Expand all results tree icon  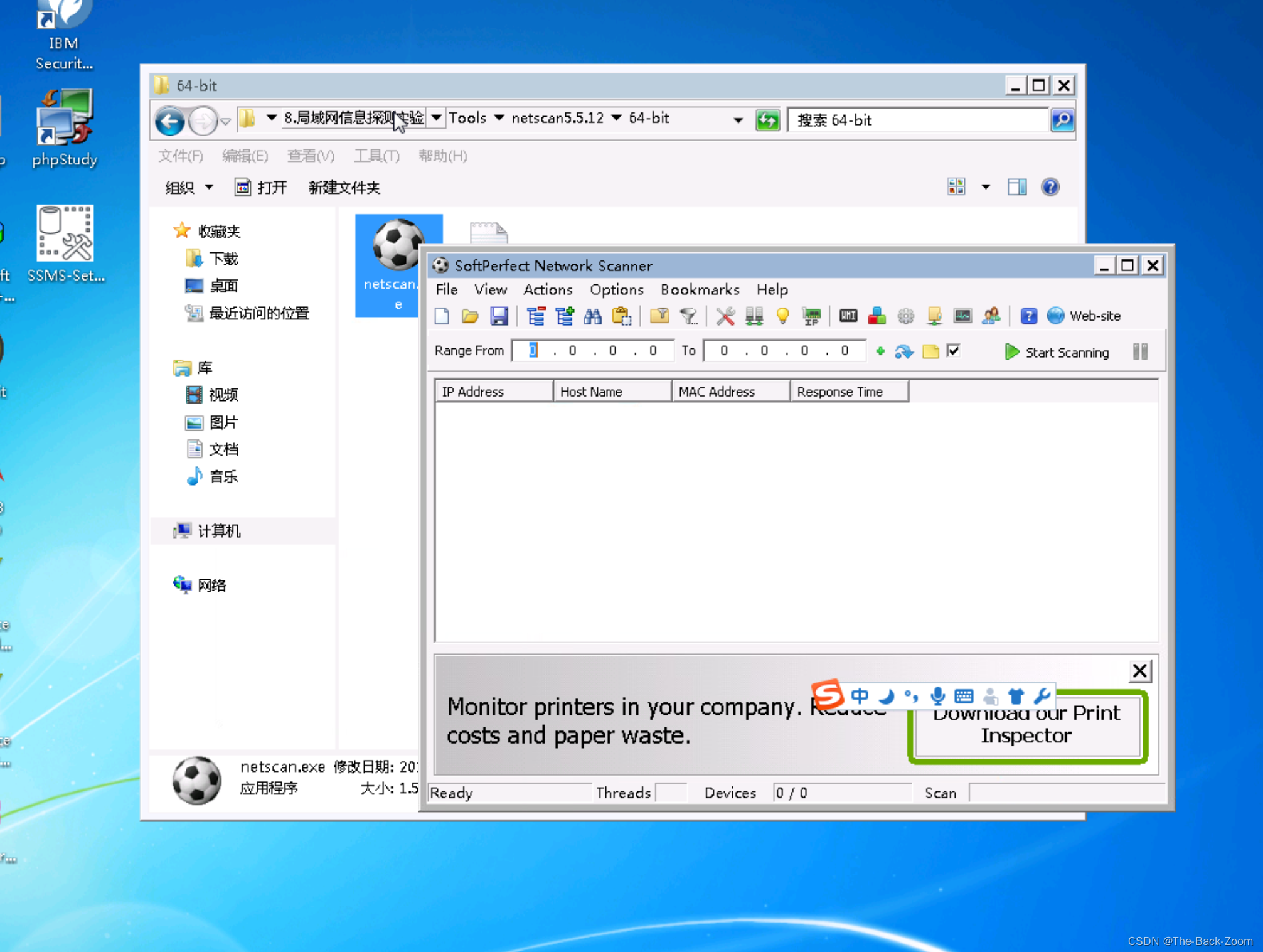[x=564, y=316]
